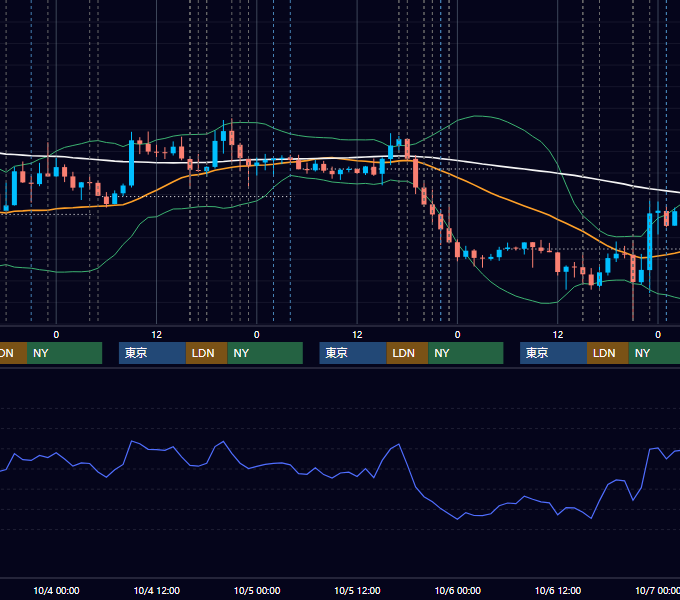Click the 10/4 12:00 date label

tap(157, 590)
